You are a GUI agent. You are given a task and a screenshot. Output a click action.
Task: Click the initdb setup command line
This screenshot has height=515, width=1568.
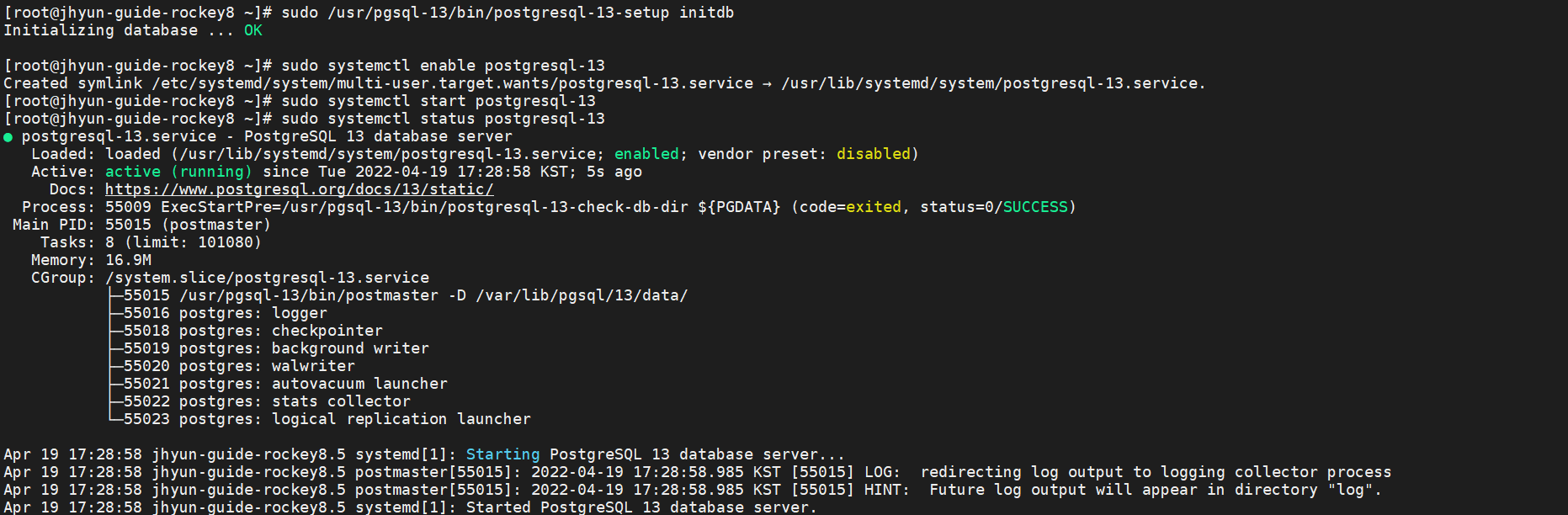pos(508,13)
